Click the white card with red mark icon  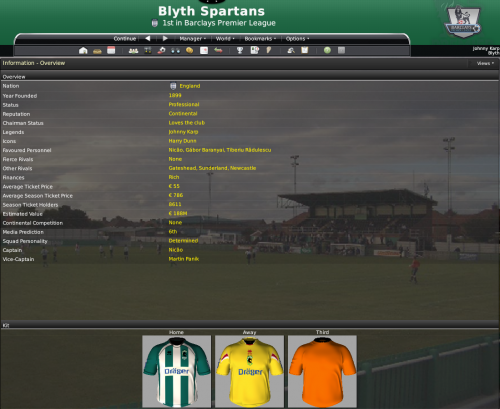(x=204, y=50)
